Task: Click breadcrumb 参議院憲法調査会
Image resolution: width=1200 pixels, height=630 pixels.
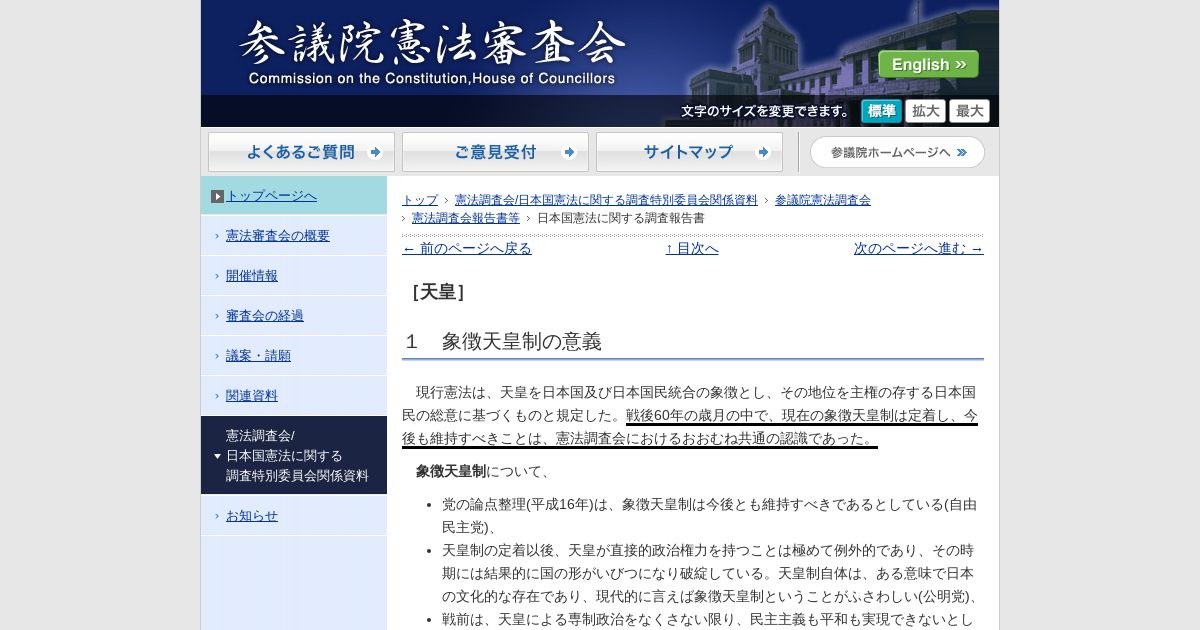Action: (823, 200)
